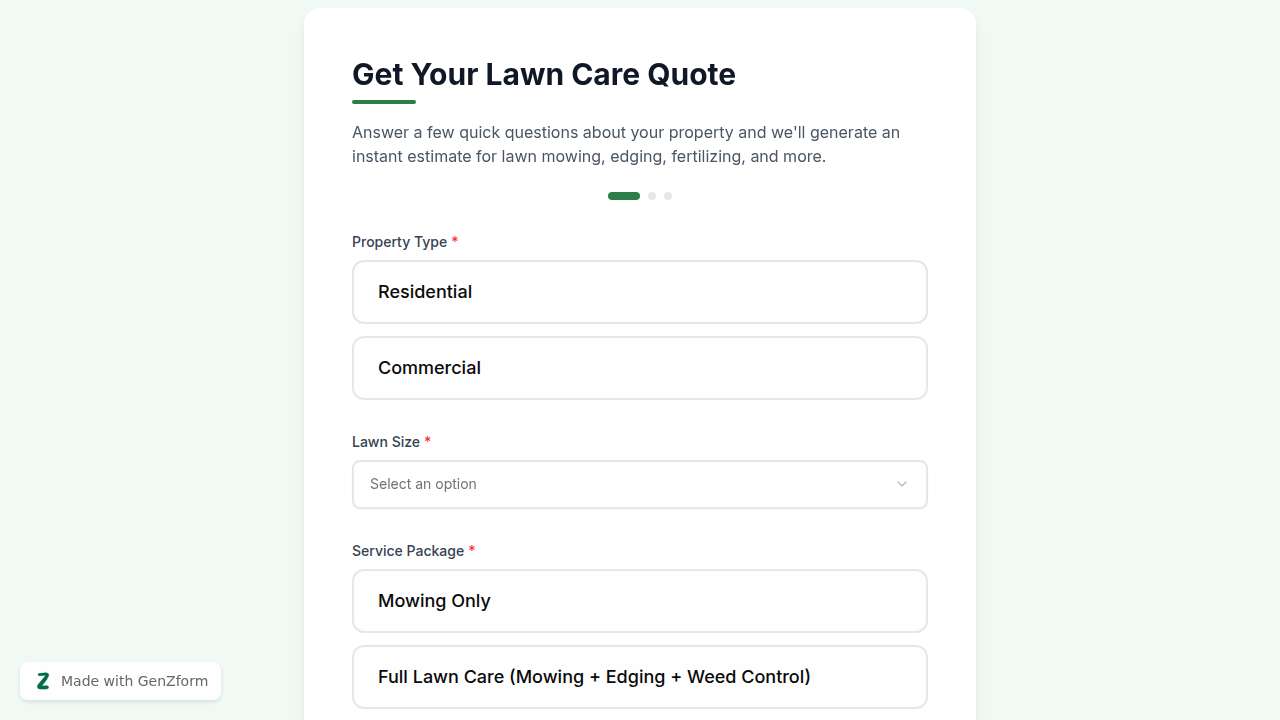
Task: Open the Lawn Size dropdown
Action: [x=640, y=484]
